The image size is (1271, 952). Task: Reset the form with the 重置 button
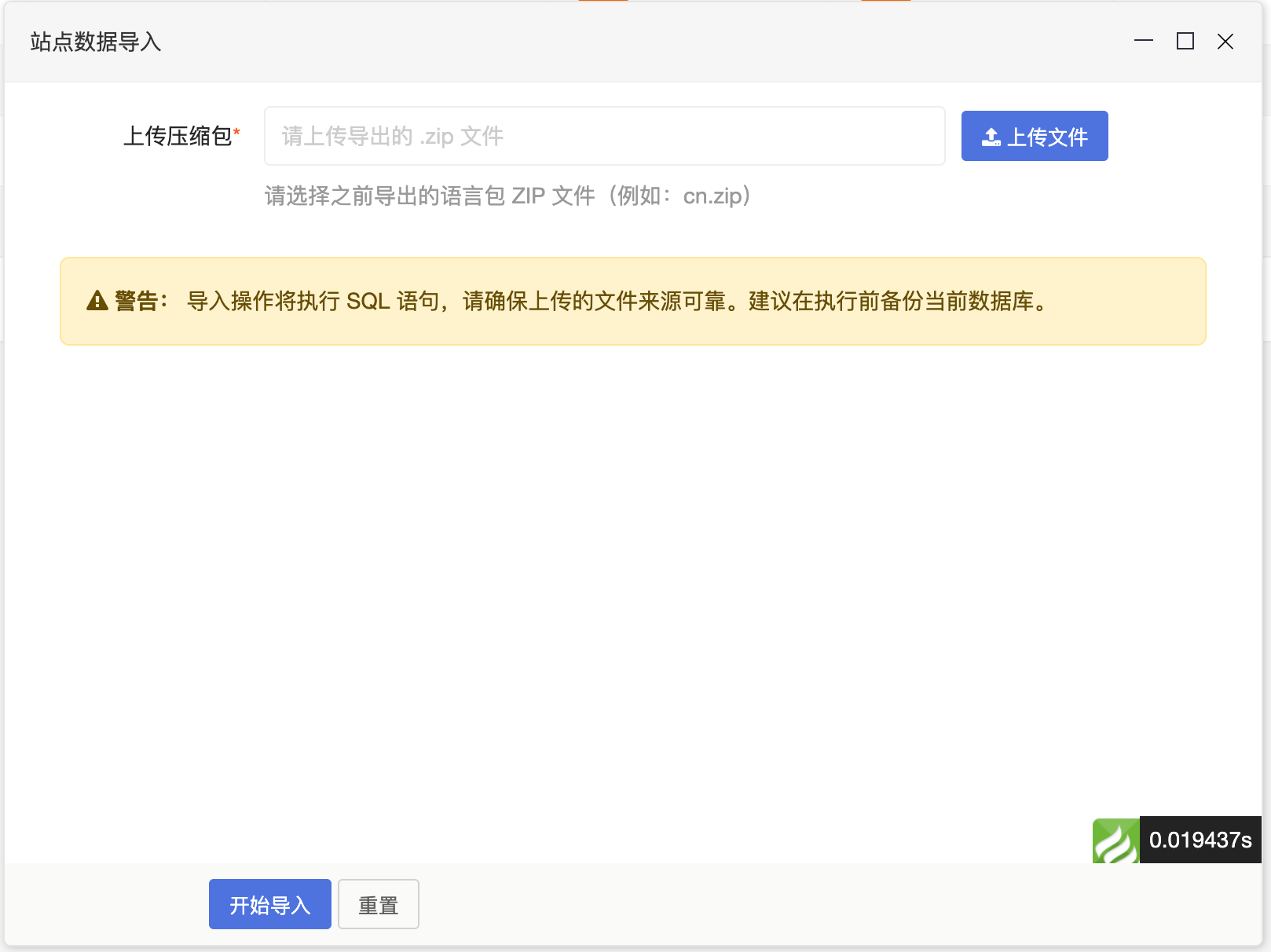pos(378,904)
